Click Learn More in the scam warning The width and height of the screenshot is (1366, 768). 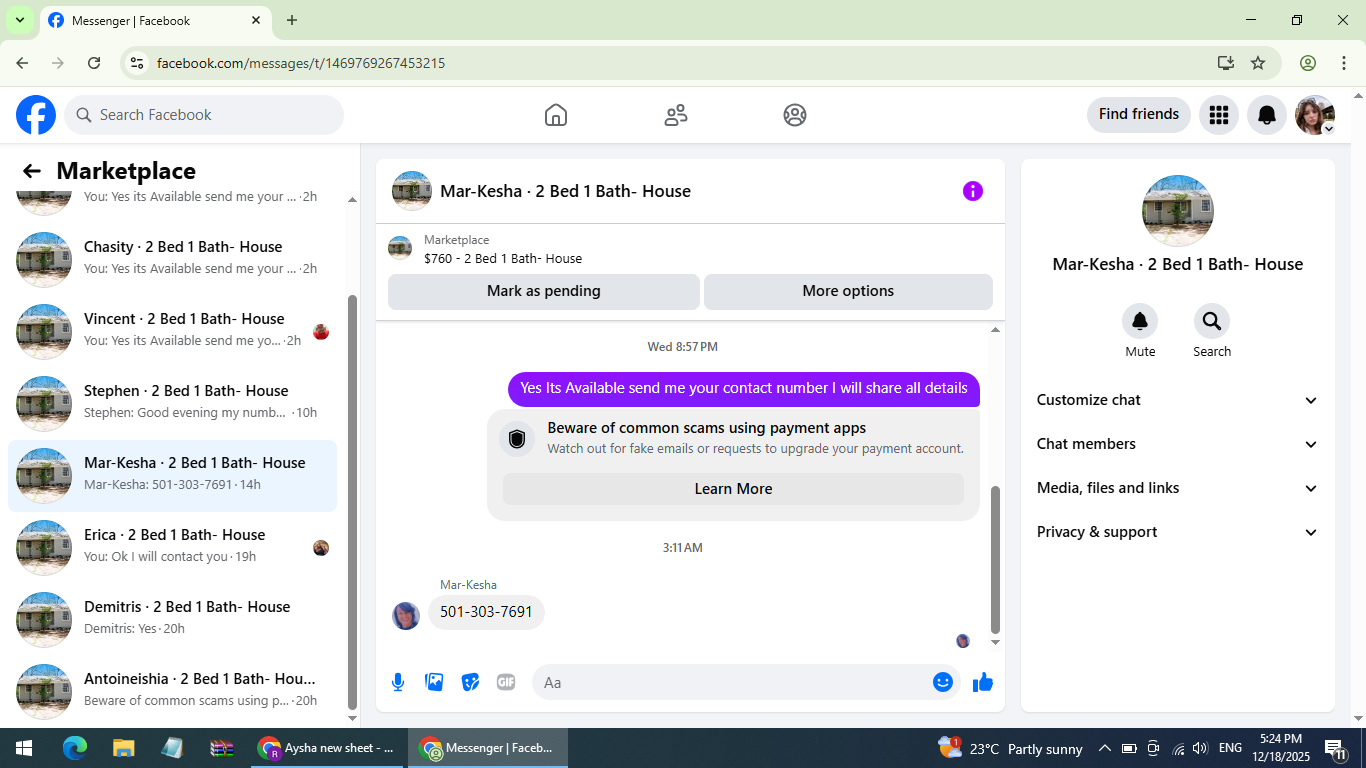733,489
